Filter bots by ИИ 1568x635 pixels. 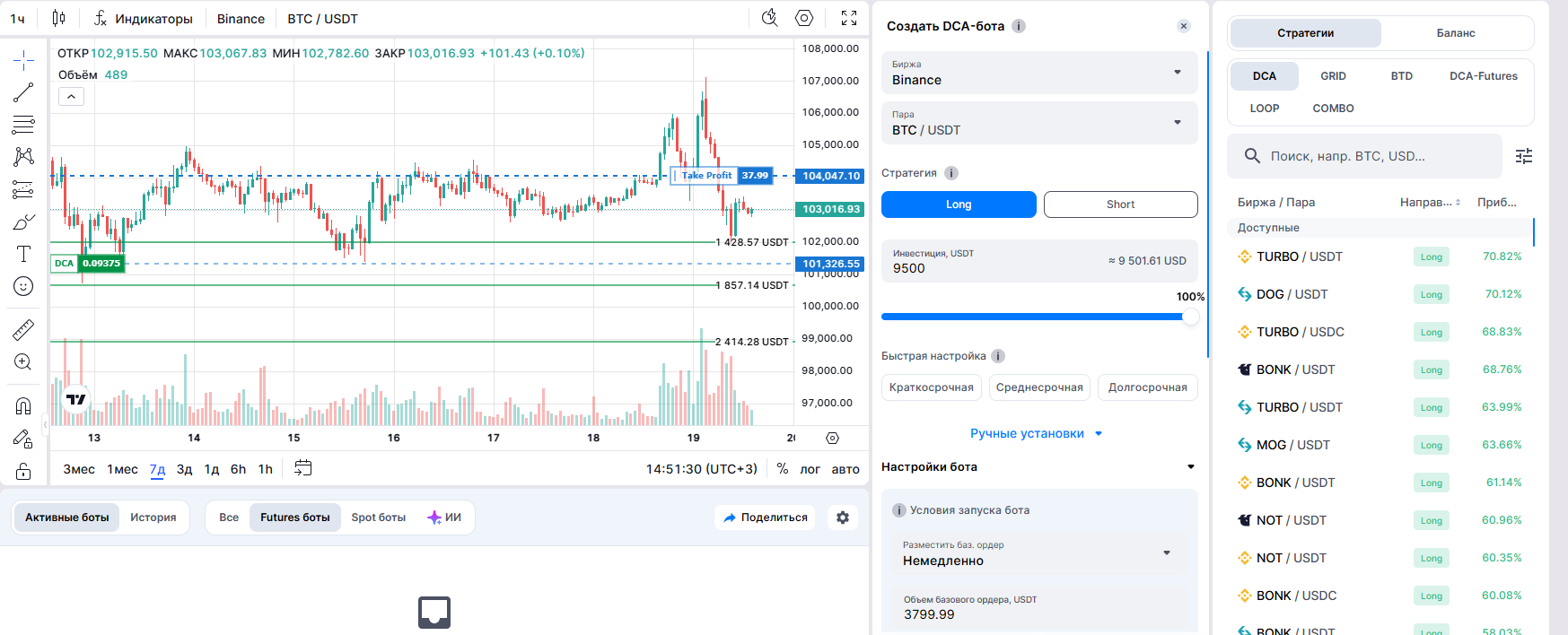pyautogui.click(x=444, y=518)
